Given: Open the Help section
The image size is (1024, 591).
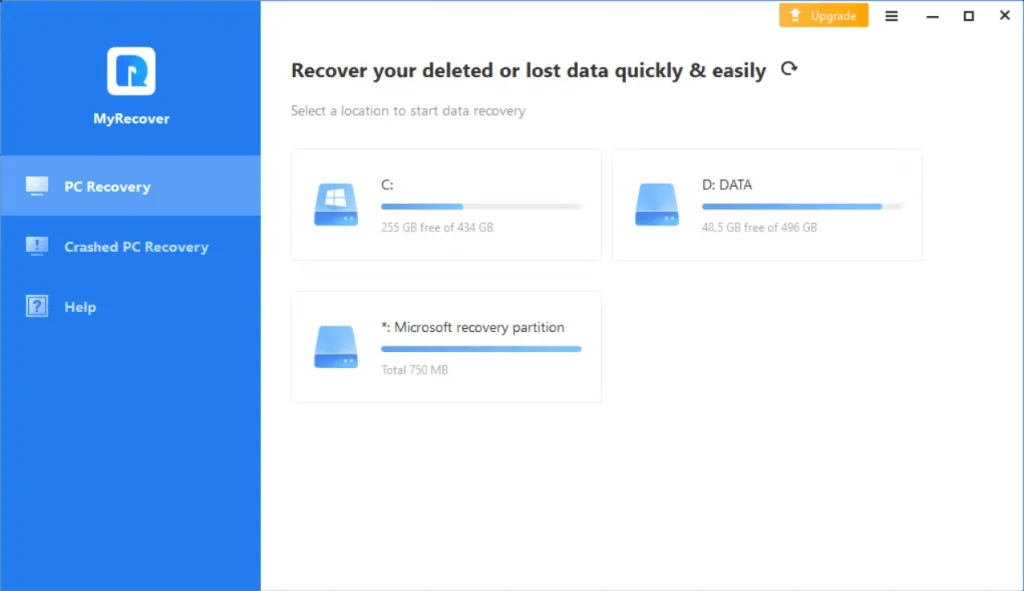Looking at the screenshot, I should click(80, 307).
